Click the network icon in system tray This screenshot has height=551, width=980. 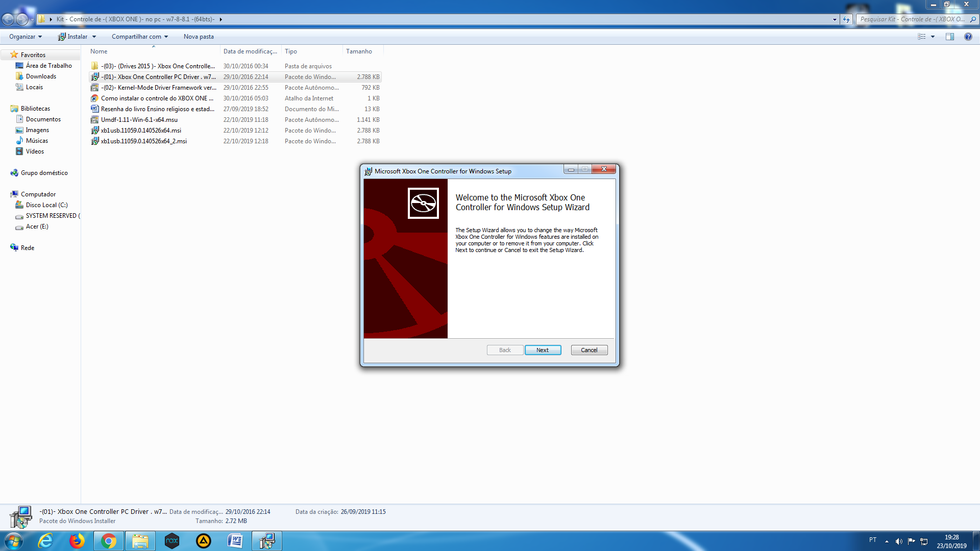pyautogui.click(x=924, y=541)
